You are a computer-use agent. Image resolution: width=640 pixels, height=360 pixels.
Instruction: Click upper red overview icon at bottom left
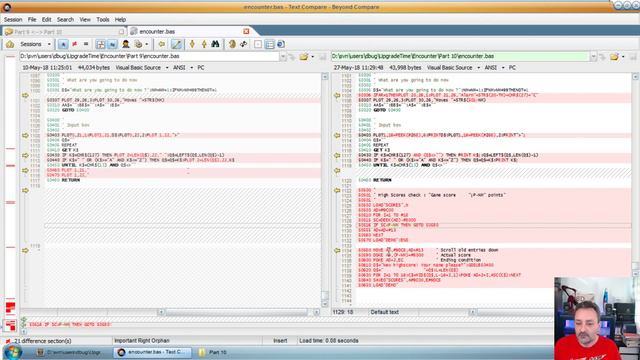[x=10, y=307]
